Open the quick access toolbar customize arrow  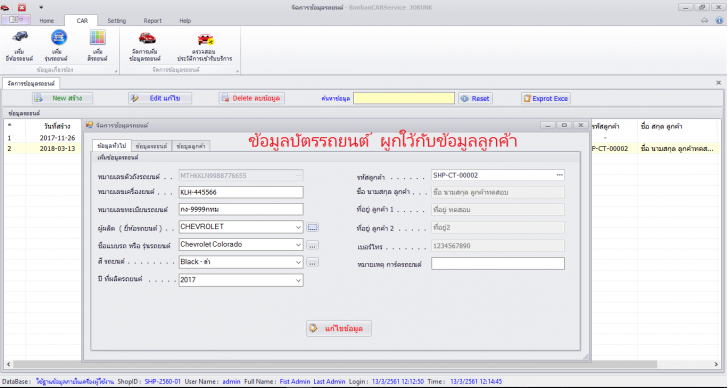tap(41, 7)
